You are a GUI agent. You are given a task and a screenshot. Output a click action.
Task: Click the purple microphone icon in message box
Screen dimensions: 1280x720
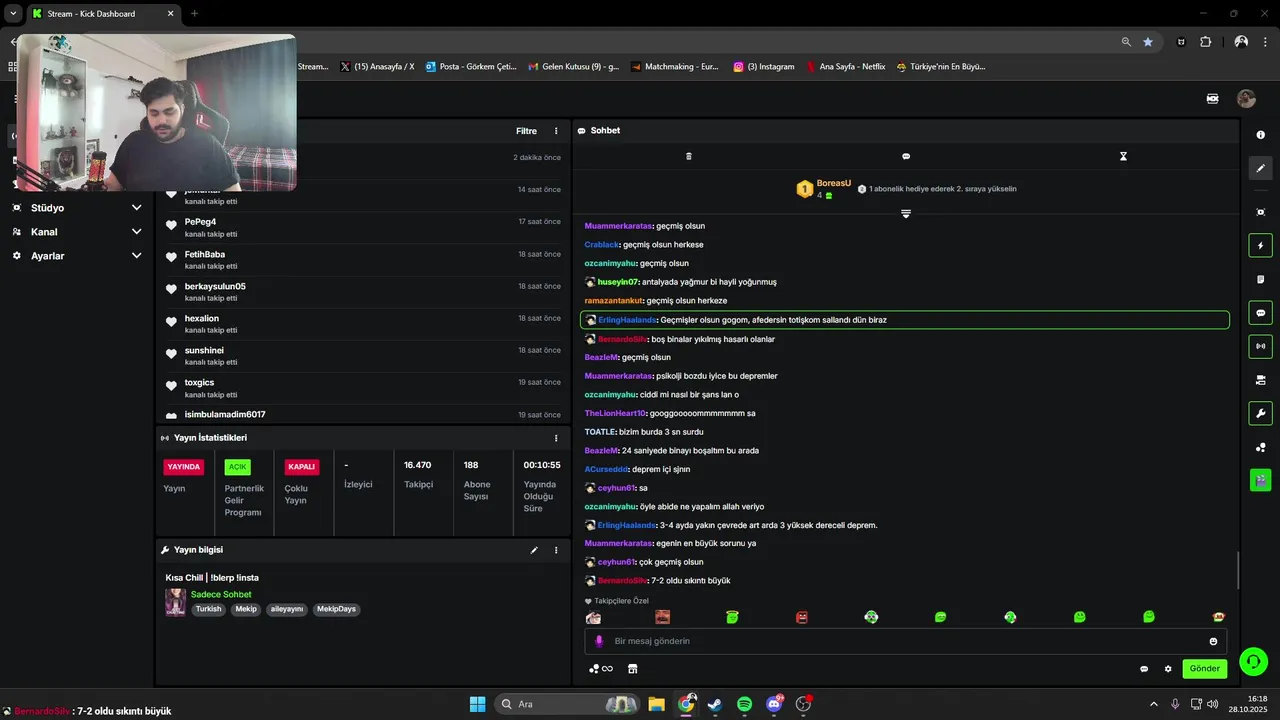coord(599,641)
